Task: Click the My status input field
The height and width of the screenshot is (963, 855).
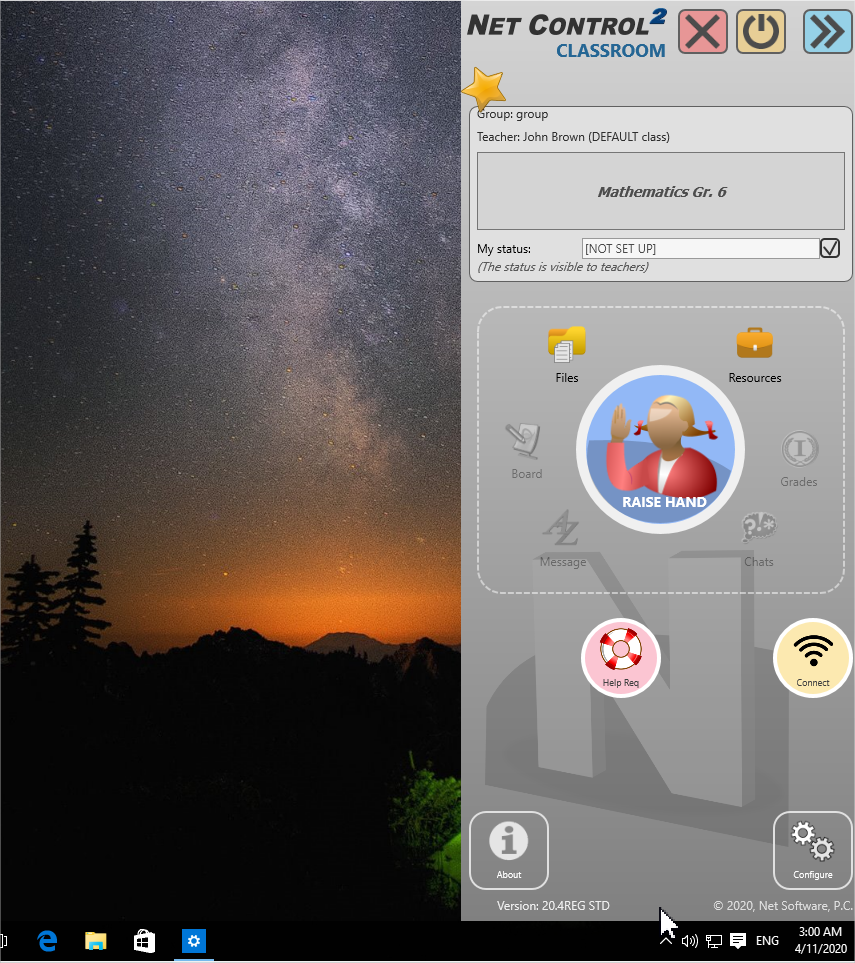Action: tap(700, 249)
